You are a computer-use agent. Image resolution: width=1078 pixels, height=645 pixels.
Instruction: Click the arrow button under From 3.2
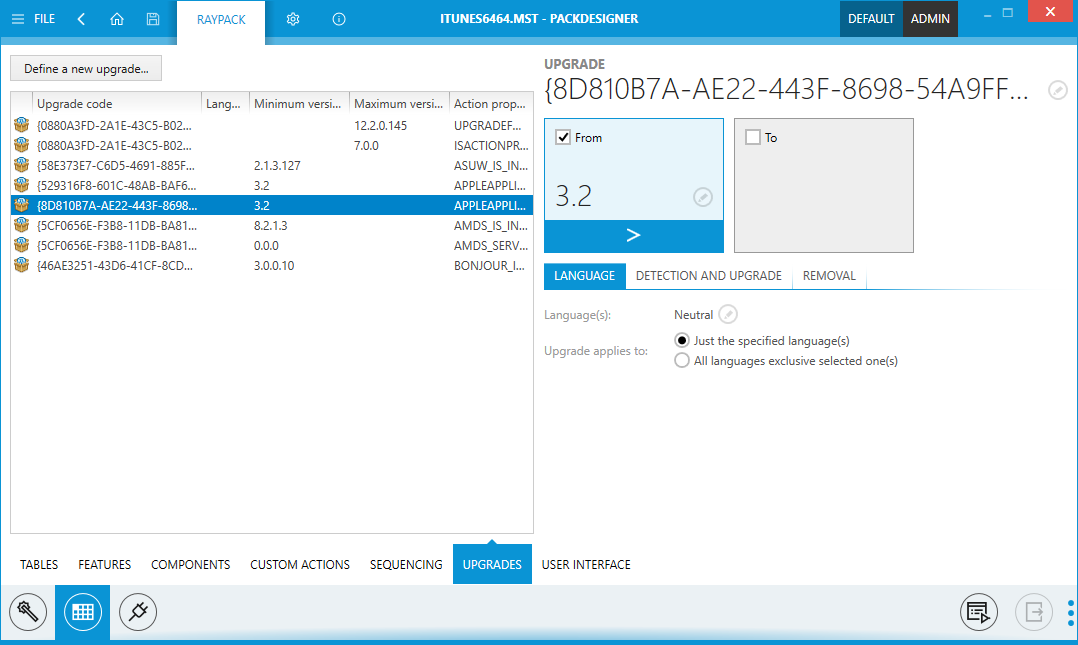[633, 236]
